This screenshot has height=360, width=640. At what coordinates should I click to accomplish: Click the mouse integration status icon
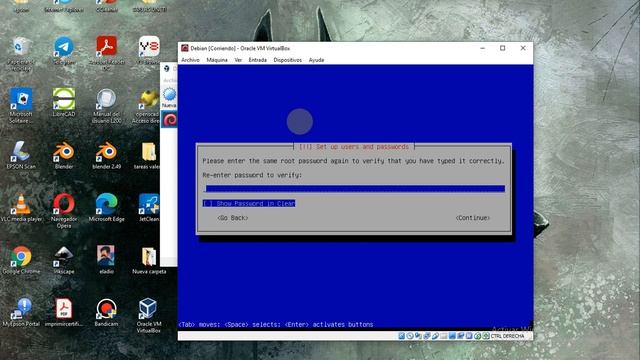pyautogui.click(x=478, y=336)
